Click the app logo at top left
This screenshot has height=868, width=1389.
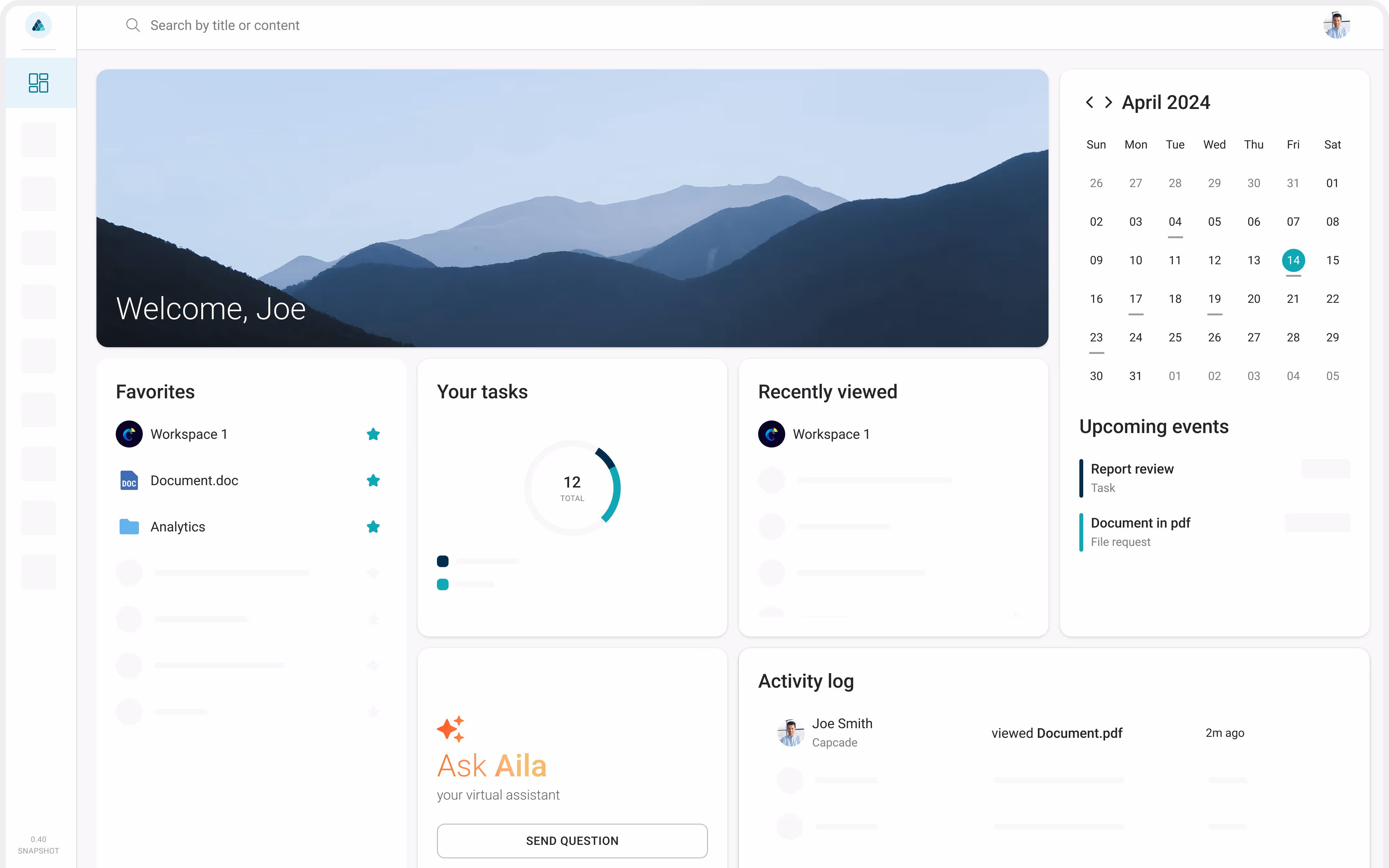click(39, 25)
